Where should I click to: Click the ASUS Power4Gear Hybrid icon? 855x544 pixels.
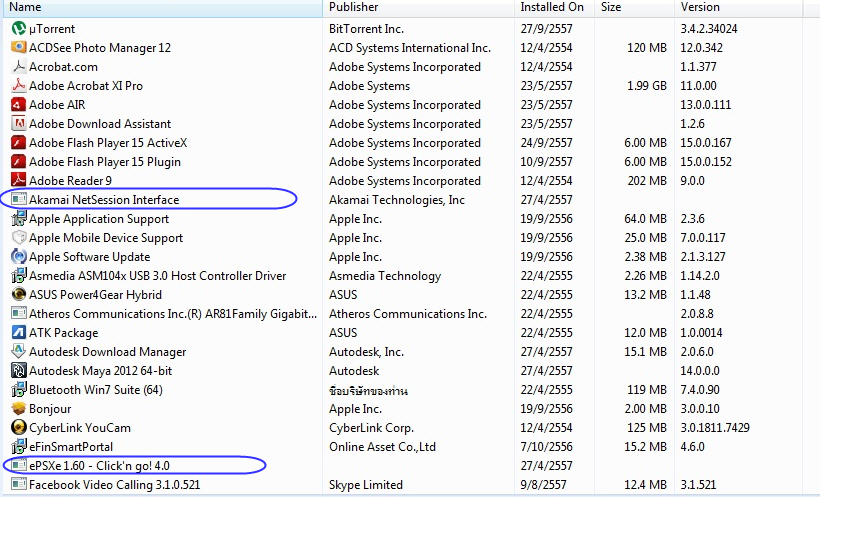(x=19, y=295)
